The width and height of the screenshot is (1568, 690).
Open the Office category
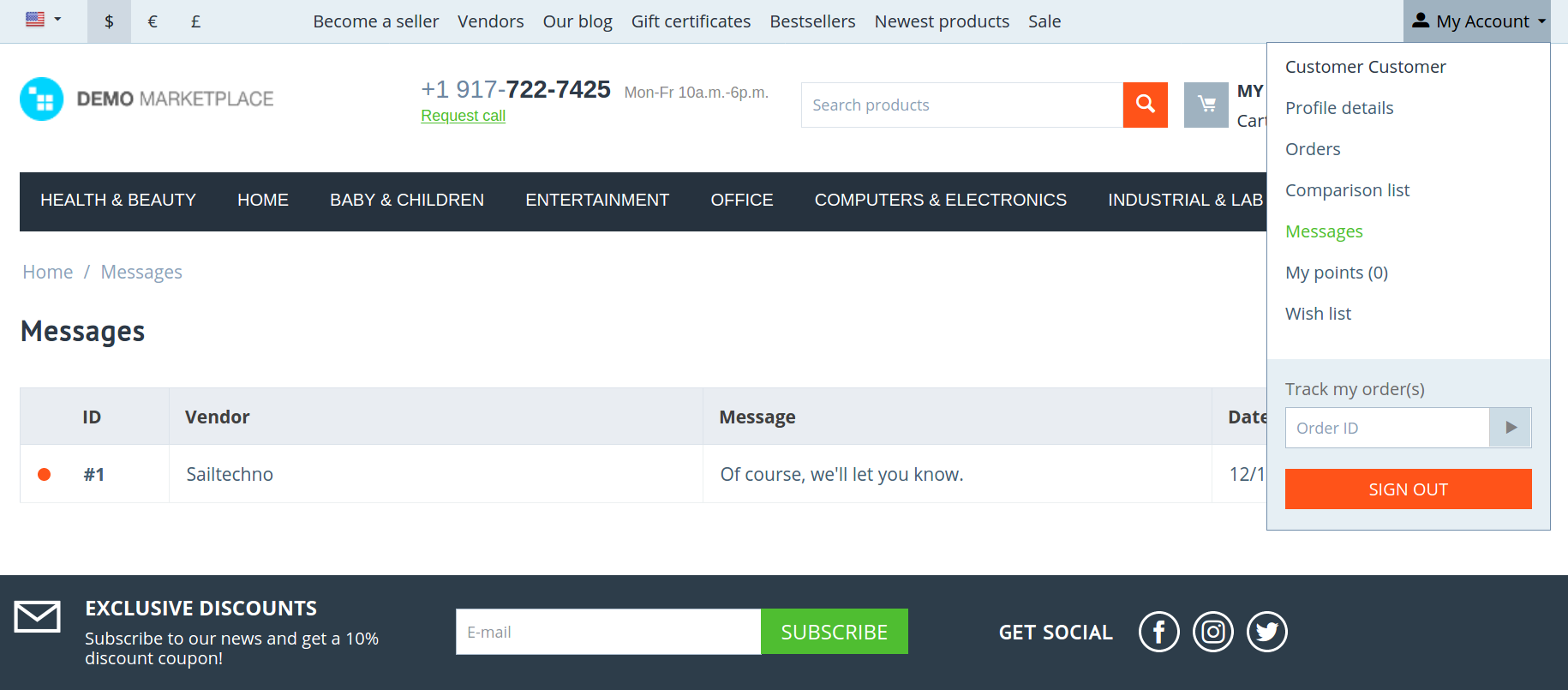pyautogui.click(x=742, y=201)
